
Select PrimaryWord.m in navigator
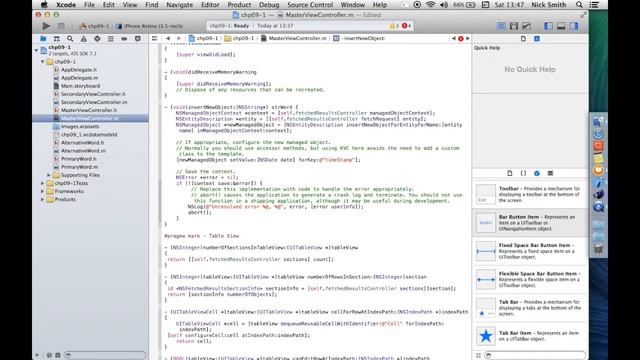tap(79, 167)
